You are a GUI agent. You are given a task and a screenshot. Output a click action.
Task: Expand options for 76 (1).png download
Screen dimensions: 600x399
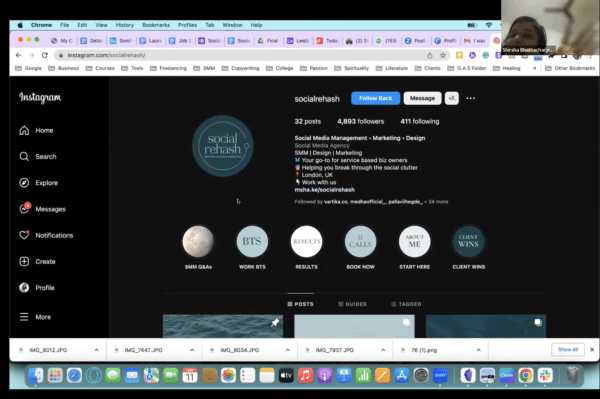coord(478,350)
